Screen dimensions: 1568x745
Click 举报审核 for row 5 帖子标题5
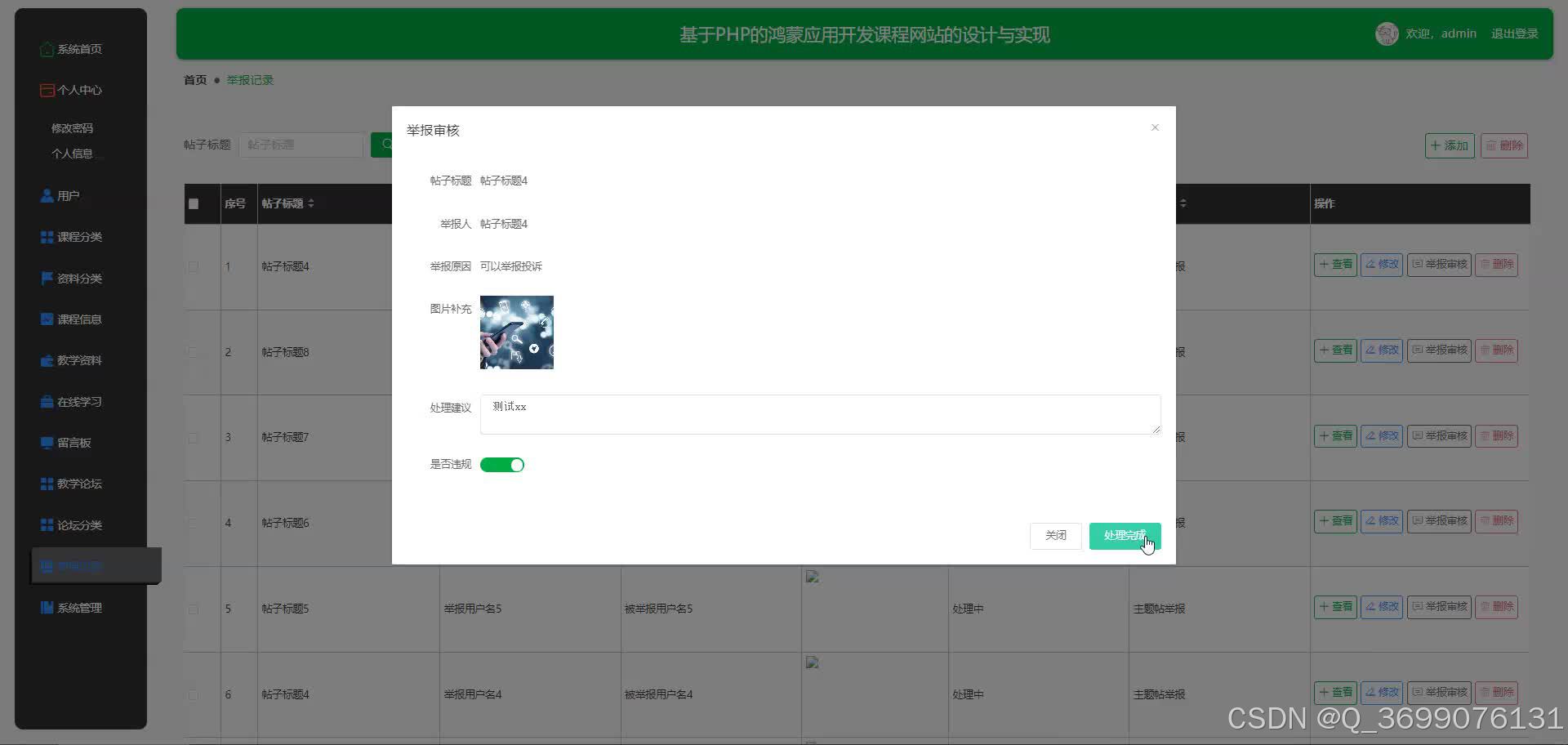pyautogui.click(x=1439, y=607)
